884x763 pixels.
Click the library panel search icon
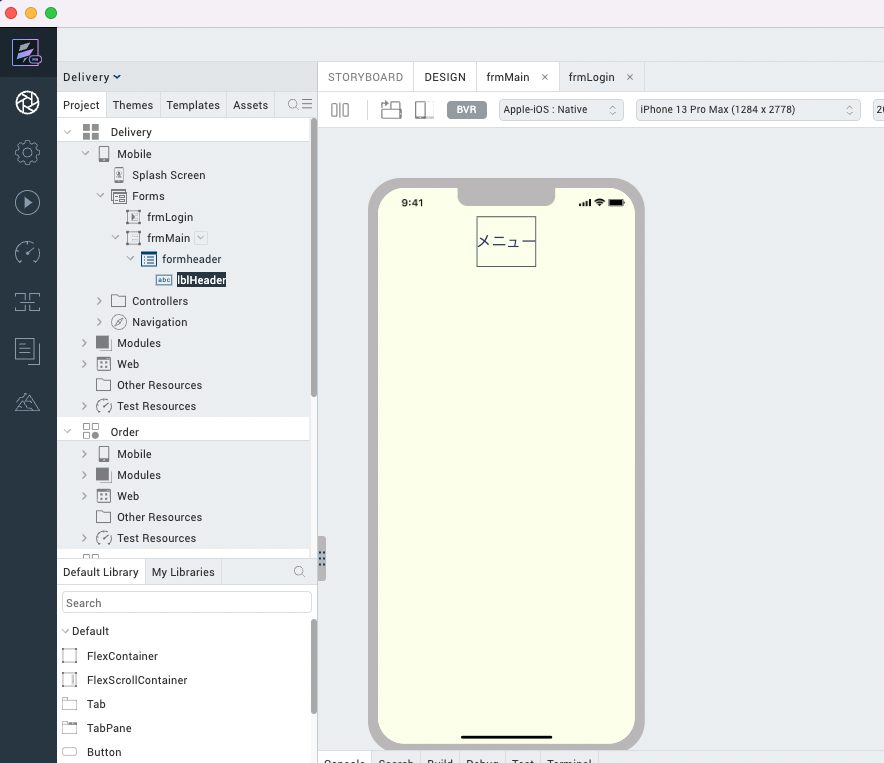pyautogui.click(x=299, y=572)
